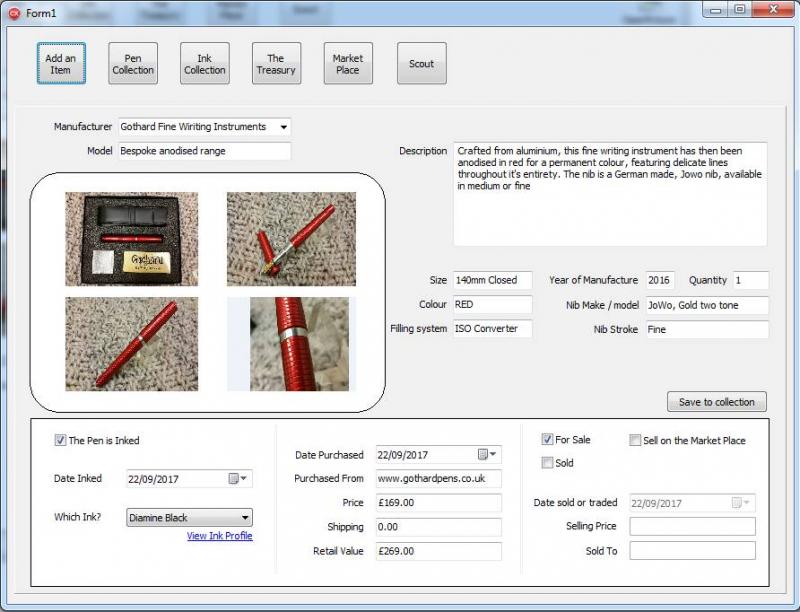Click the Add an Item button
Image resolution: width=800 pixels, height=612 pixels.
[x=61, y=64]
